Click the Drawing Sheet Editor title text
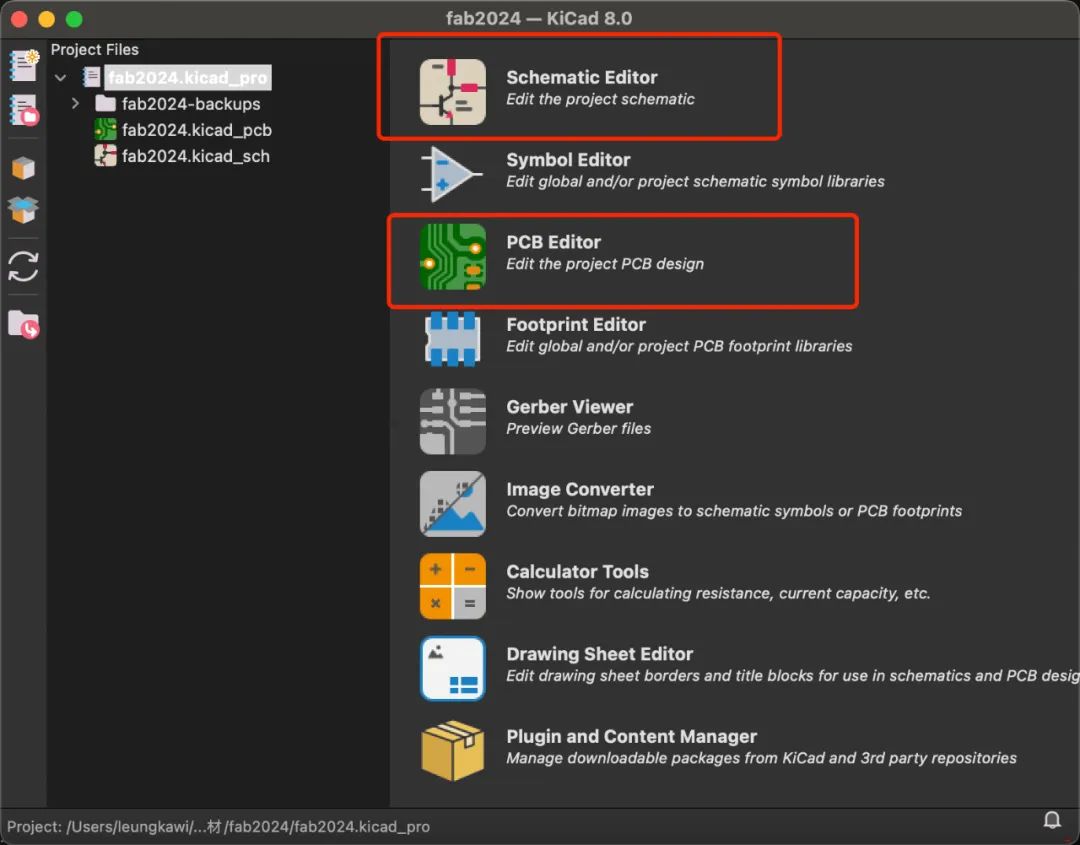Screen dimensions: 1080x845 tap(599, 654)
